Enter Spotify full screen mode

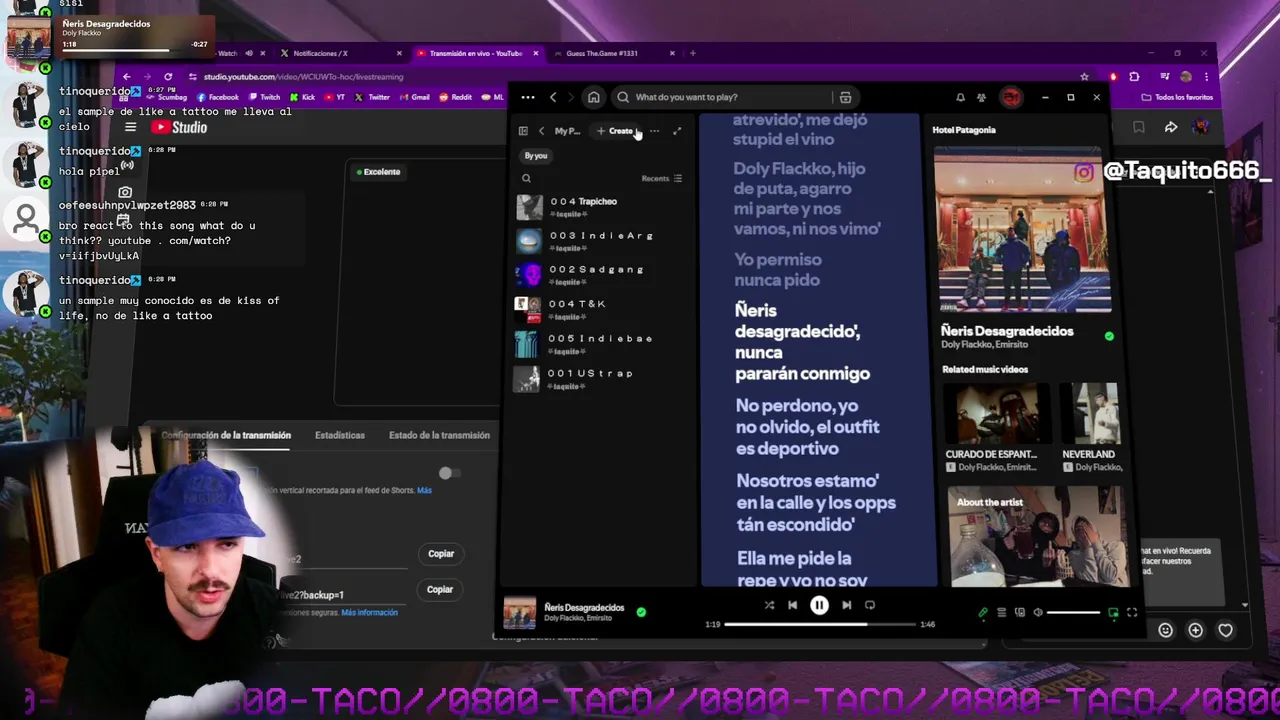[x=1132, y=612]
